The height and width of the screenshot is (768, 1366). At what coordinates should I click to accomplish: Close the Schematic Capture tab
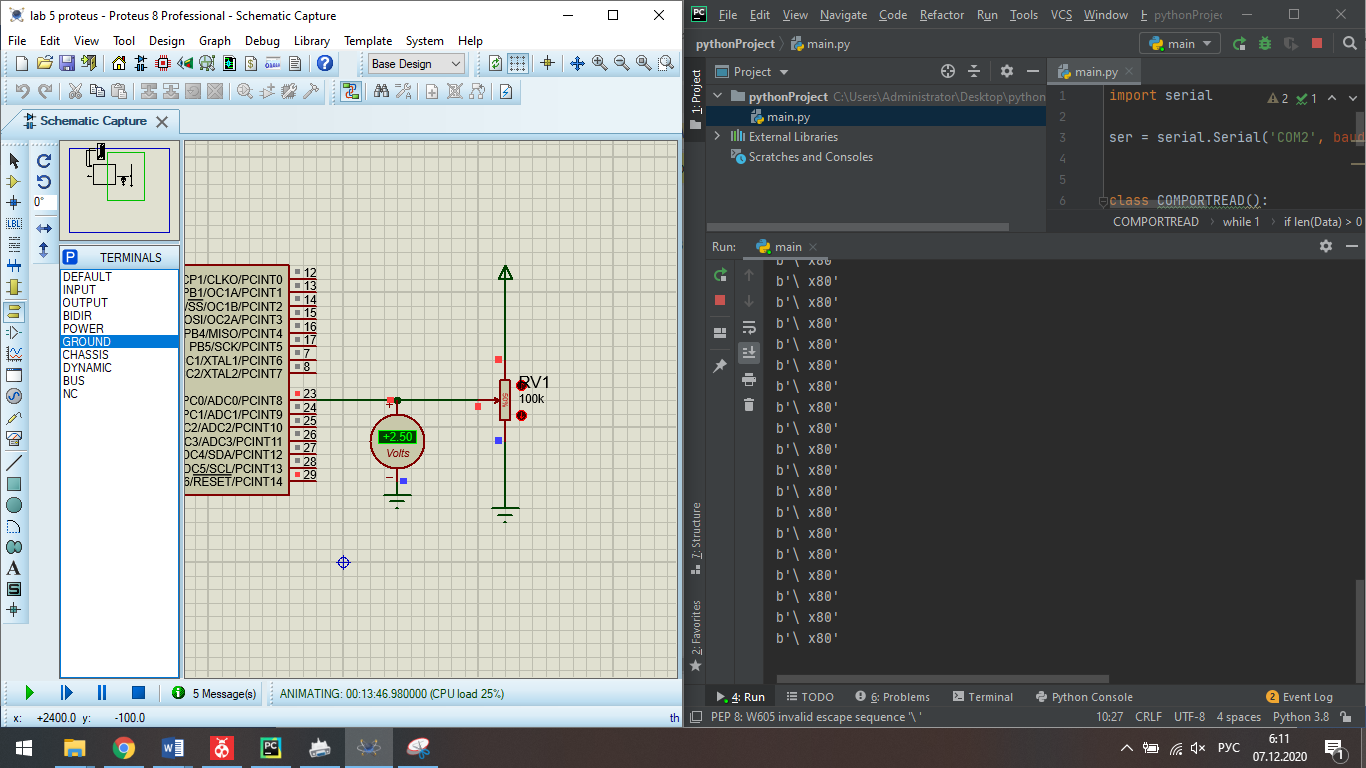pyautogui.click(x=164, y=121)
